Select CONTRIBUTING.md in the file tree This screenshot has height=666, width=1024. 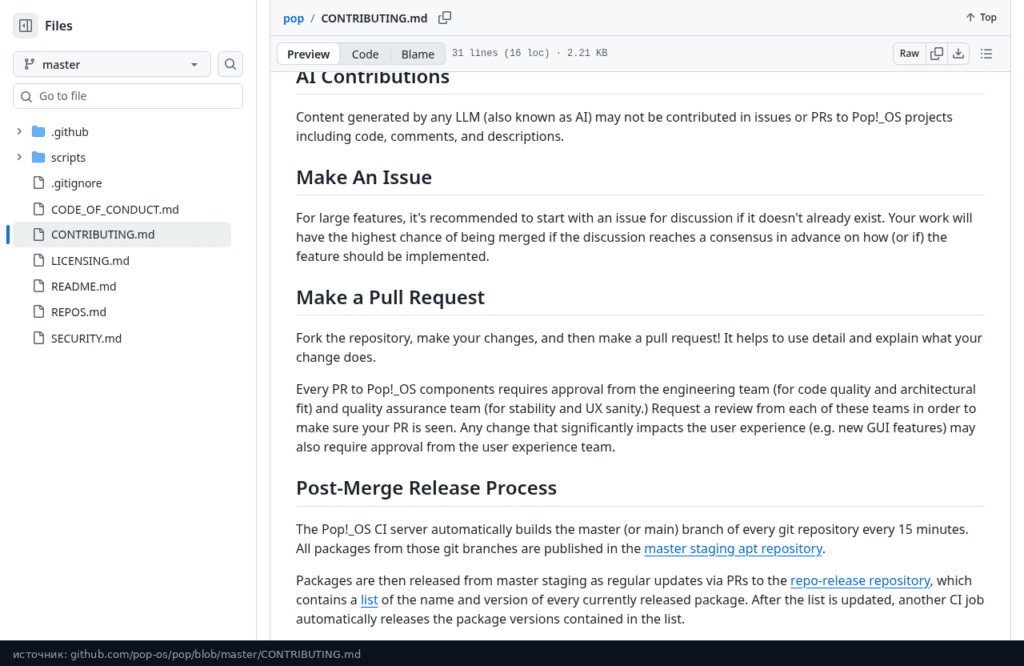(121, 234)
